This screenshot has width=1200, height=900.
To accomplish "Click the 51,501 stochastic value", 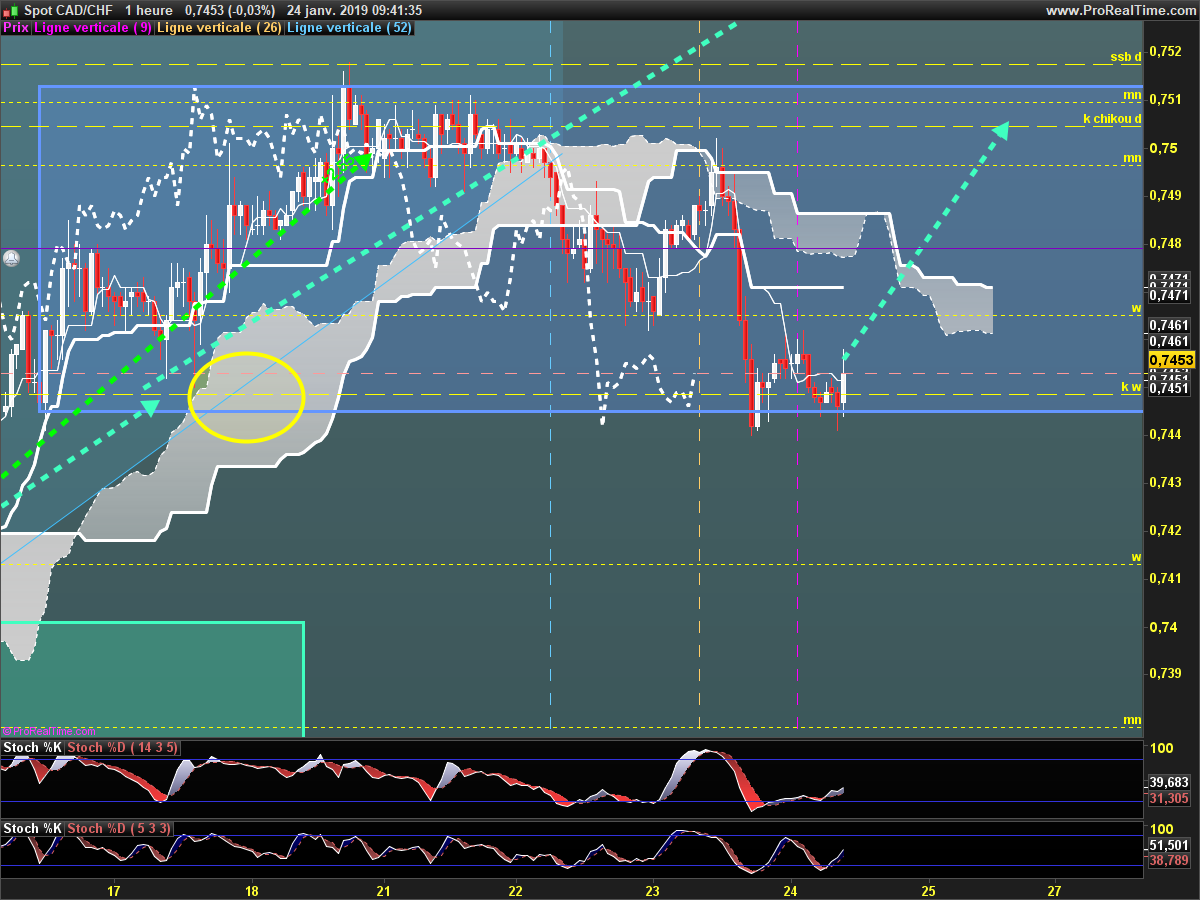I will click(x=1169, y=845).
